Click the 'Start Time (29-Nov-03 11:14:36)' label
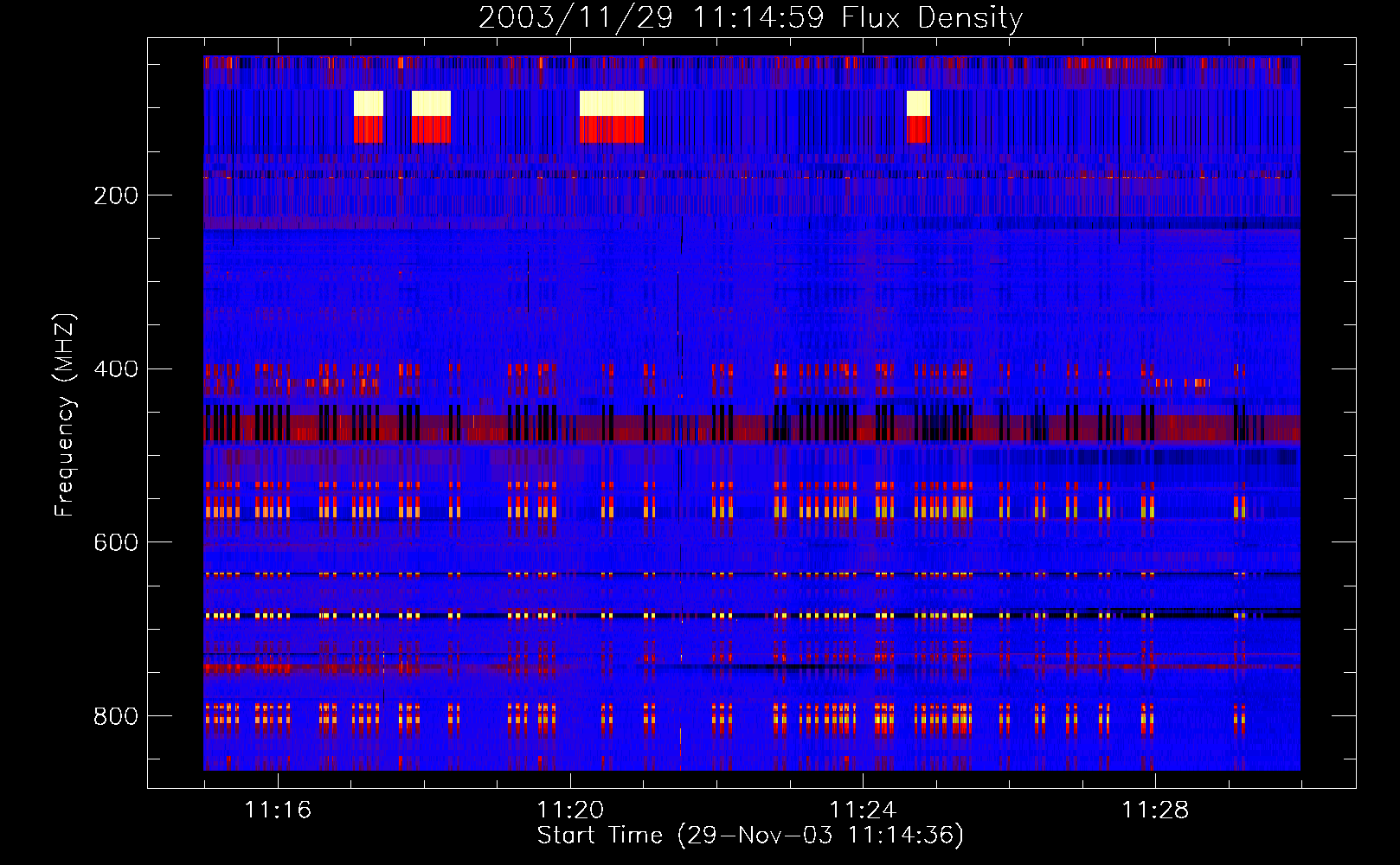Image resolution: width=1400 pixels, height=865 pixels. [x=750, y=835]
